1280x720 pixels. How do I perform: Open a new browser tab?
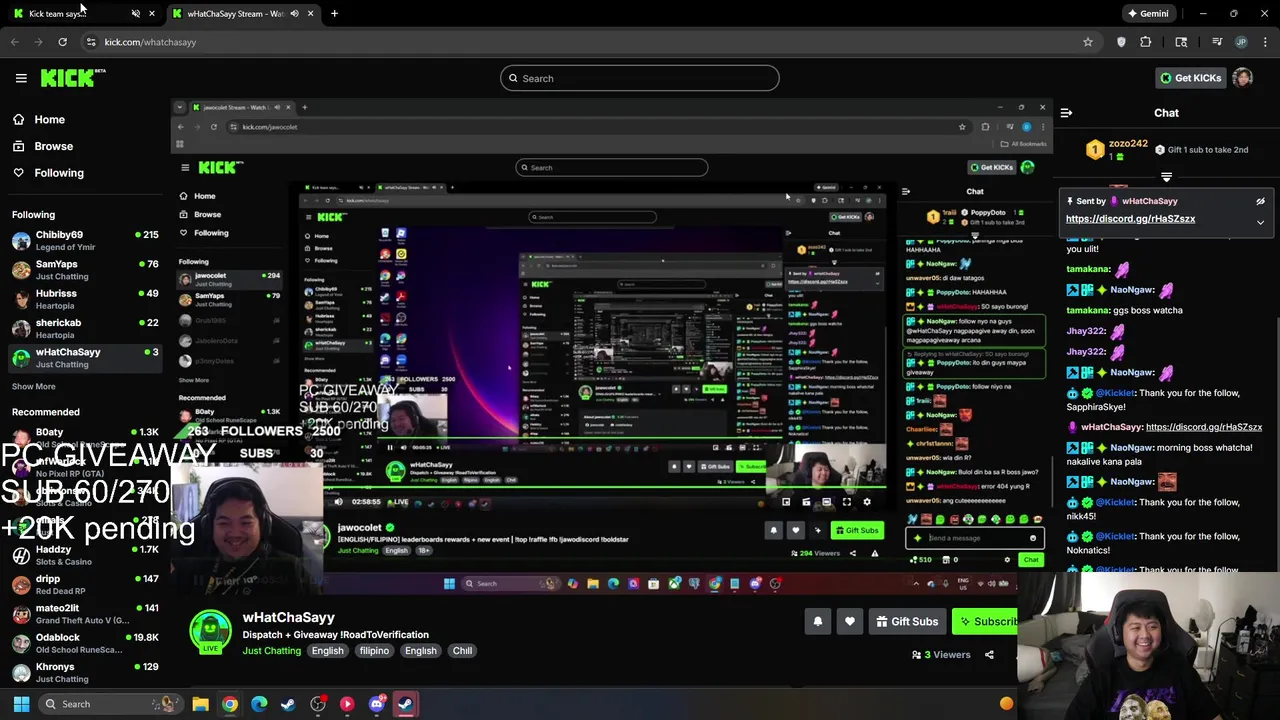click(334, 14)
